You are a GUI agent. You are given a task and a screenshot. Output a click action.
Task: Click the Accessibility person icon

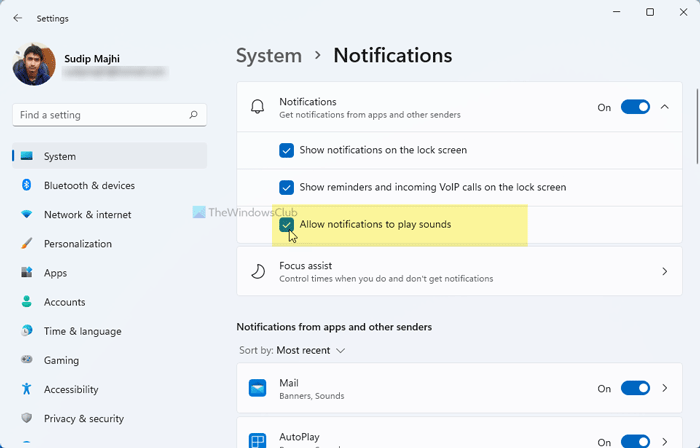pyautogui.click(x=26, y=389)
